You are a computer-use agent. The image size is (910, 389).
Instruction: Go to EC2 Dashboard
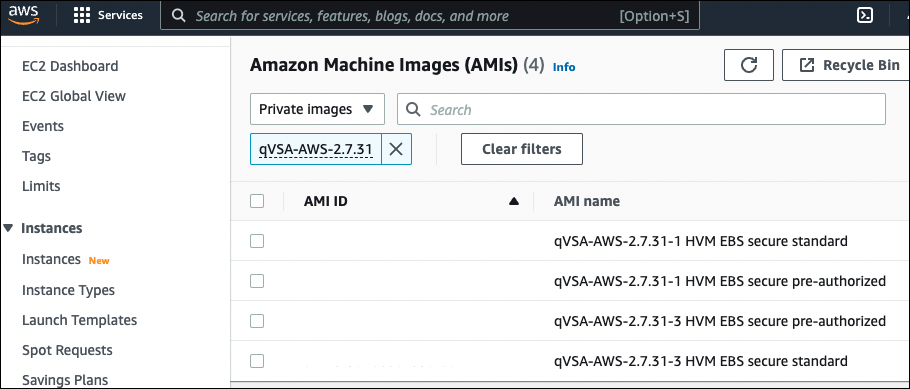[x=70, y=66]
